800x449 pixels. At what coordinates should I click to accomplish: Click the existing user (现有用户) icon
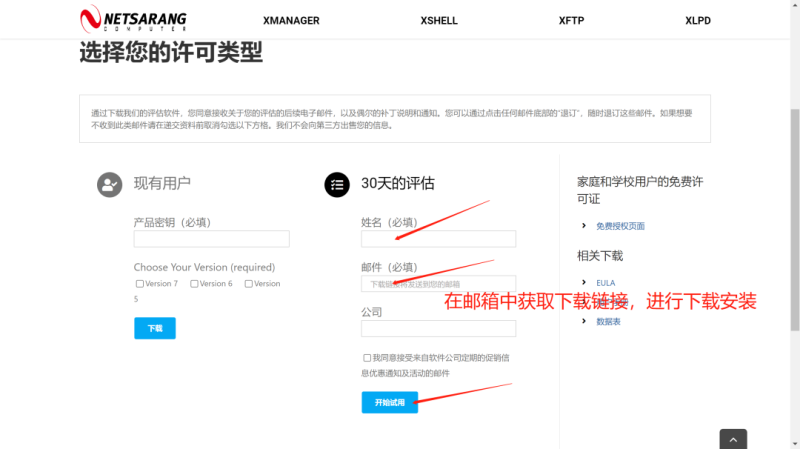(109, 184)
